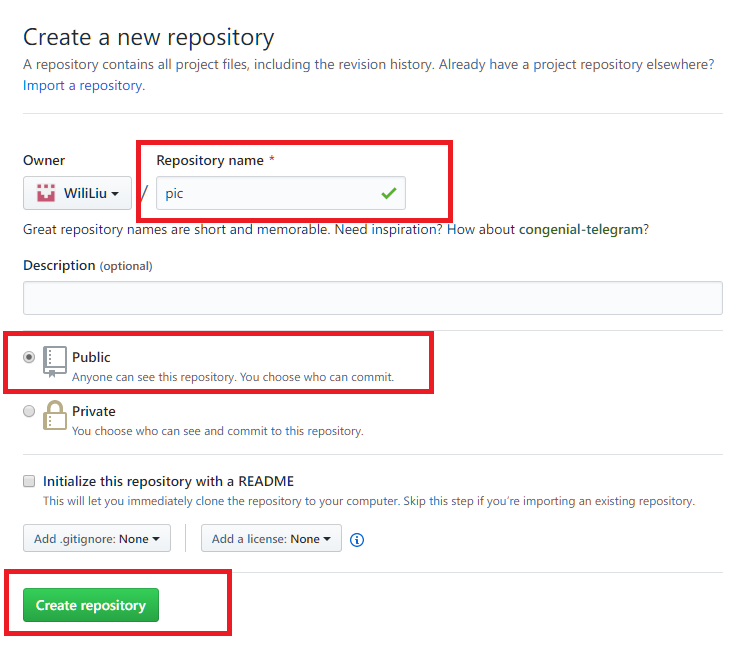Click the Repository name field label
Screen dimensions: 744x649
(210, 160)
